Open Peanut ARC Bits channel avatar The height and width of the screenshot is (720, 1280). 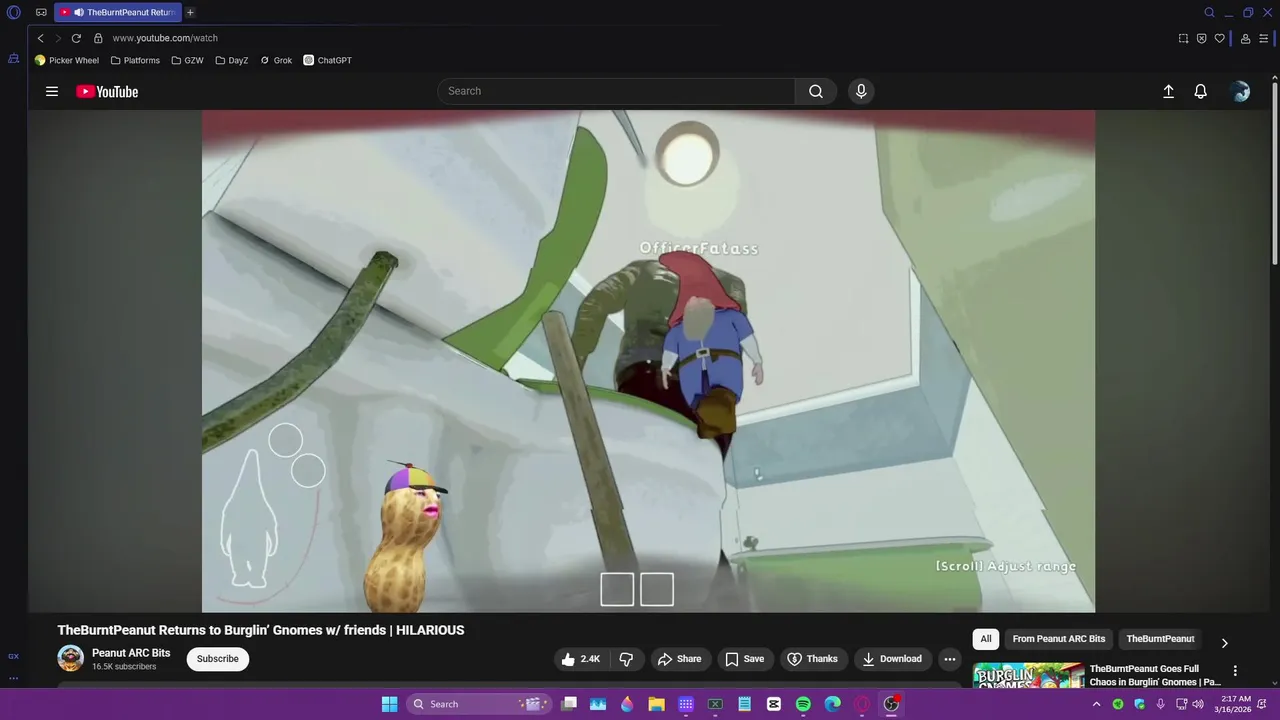pos(70,658)
